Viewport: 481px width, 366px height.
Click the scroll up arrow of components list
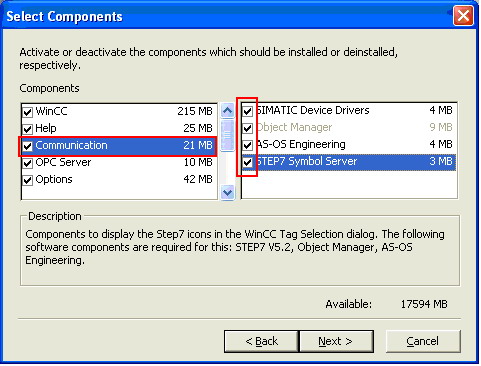(228, 111)
